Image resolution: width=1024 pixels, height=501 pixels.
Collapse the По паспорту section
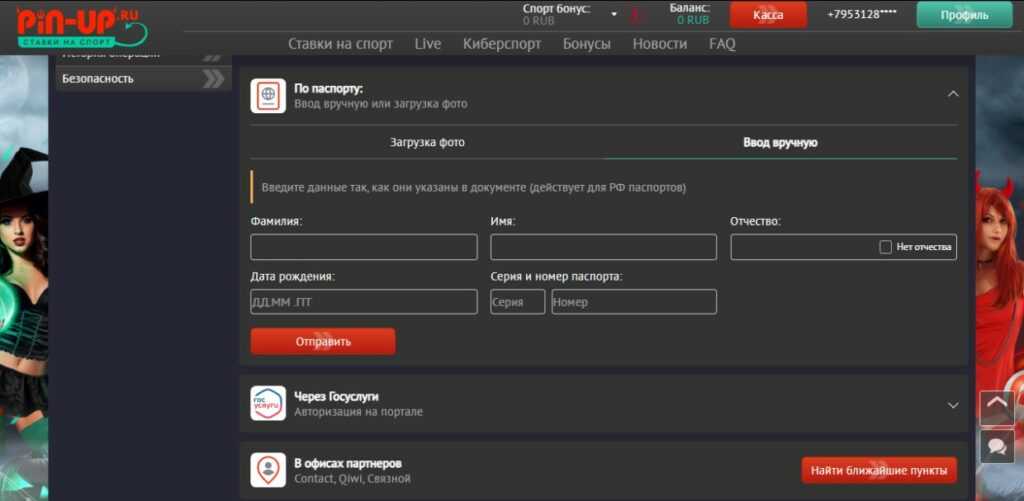pyautogui.click(x=953, y=94)
